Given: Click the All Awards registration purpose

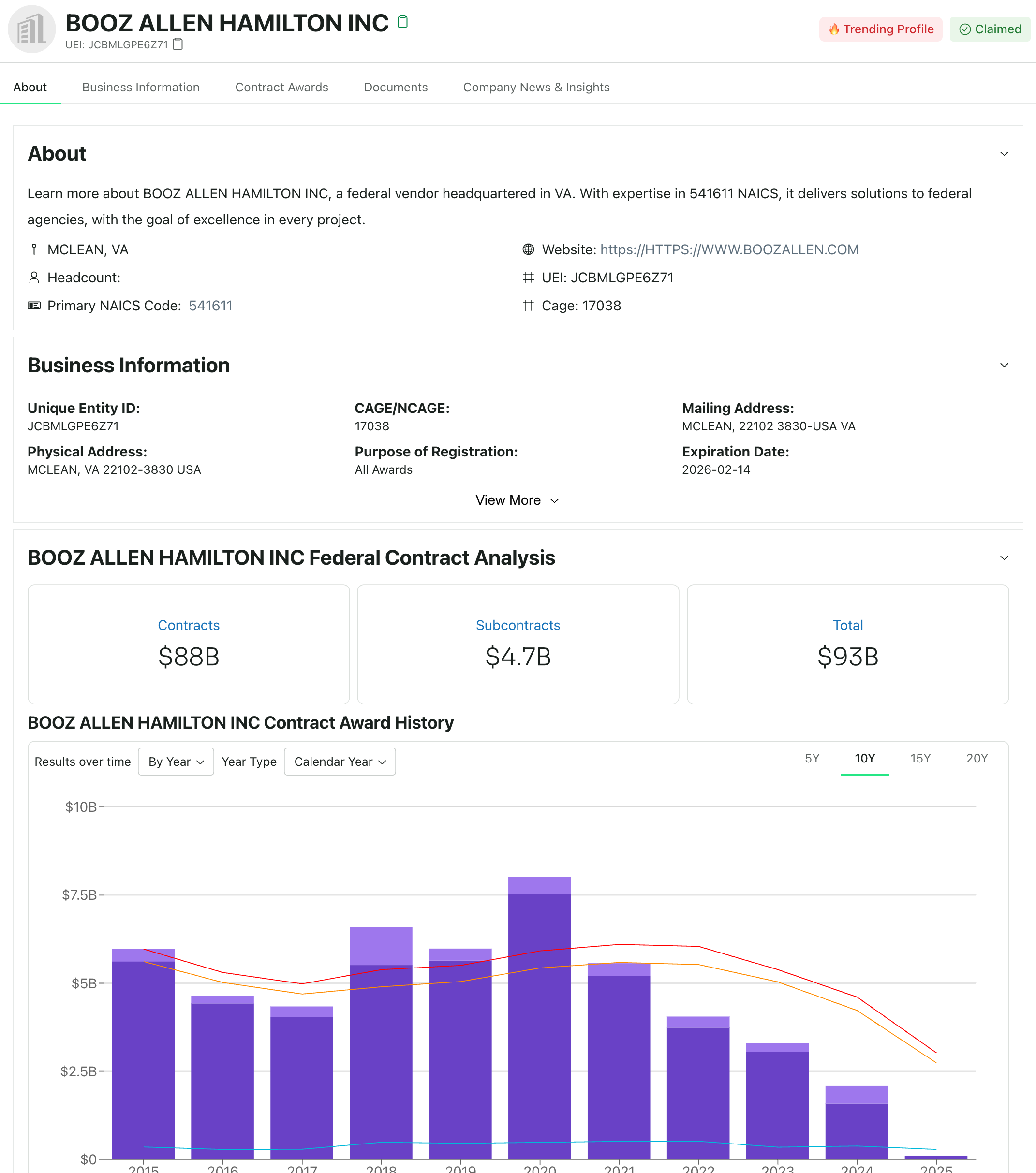Looking at the screenshot, I should (x=384, y=469).
